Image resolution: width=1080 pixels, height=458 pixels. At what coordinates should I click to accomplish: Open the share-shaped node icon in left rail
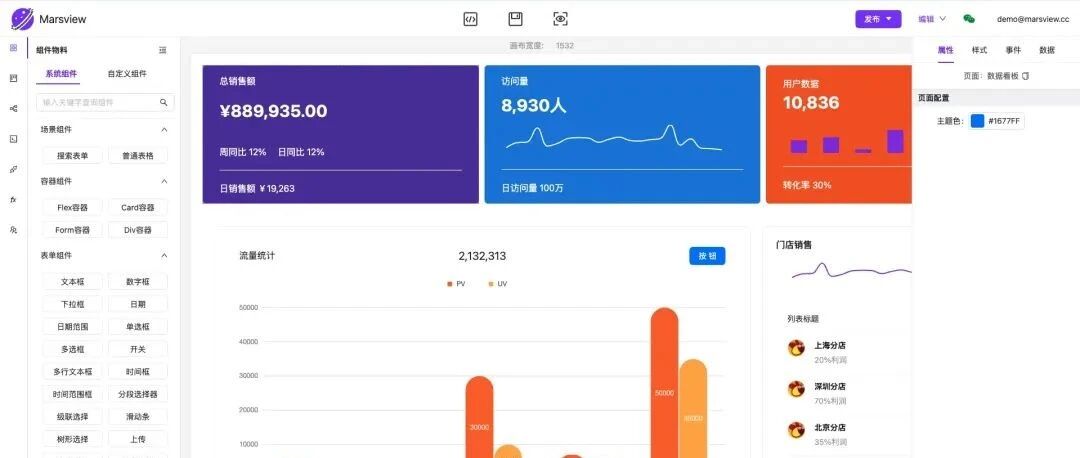point(13,108)
